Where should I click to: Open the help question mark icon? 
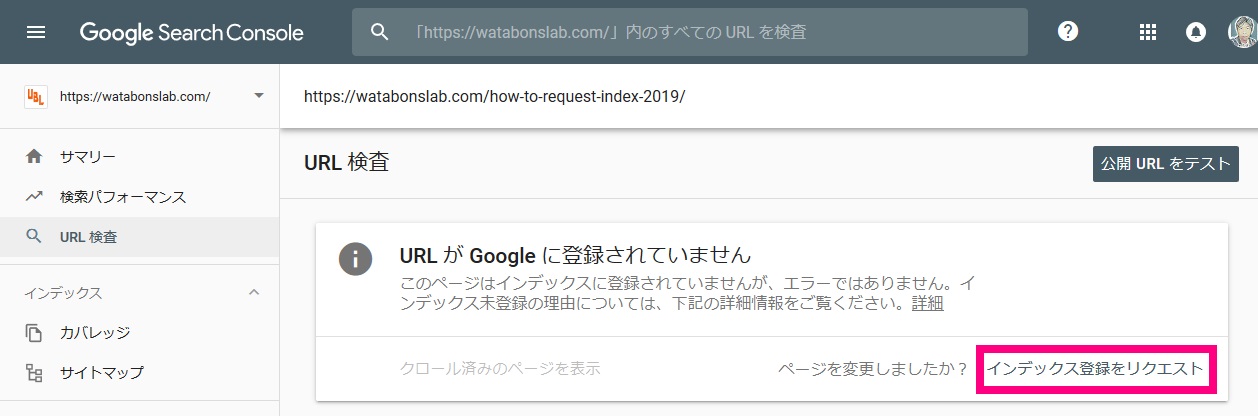pos(1068,32)
